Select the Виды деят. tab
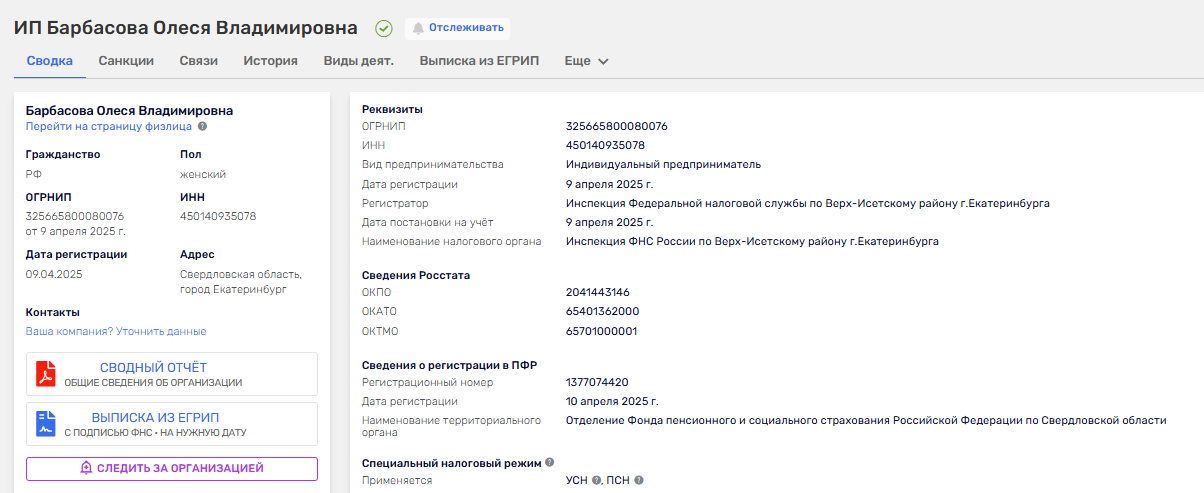 358,61
